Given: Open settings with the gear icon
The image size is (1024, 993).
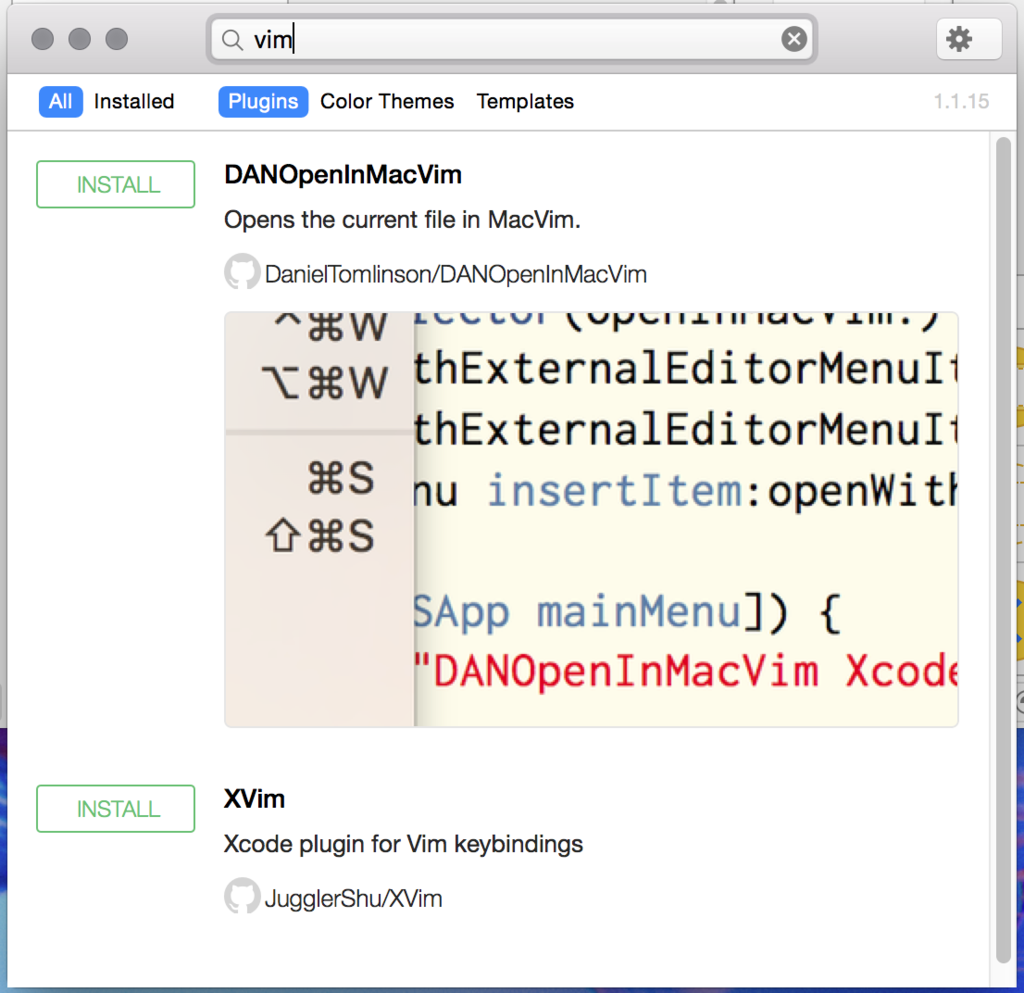Looking at the screenshot, I should click(x=968, y=39).
